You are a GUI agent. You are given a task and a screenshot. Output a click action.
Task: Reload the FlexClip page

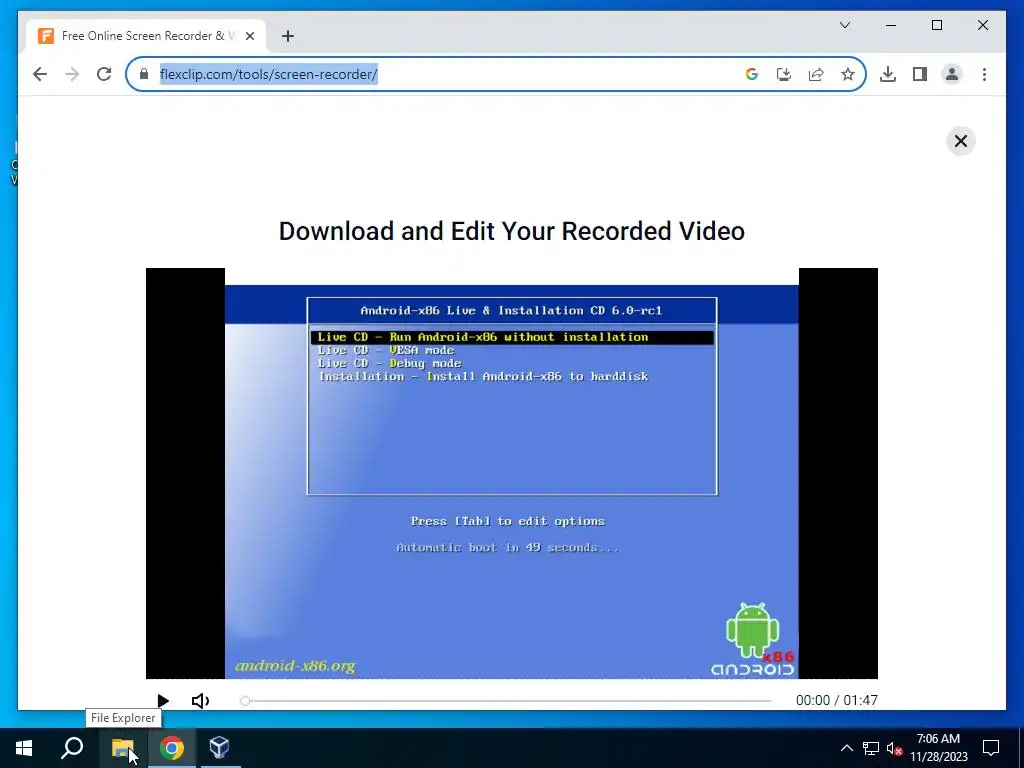coord(104,74)
